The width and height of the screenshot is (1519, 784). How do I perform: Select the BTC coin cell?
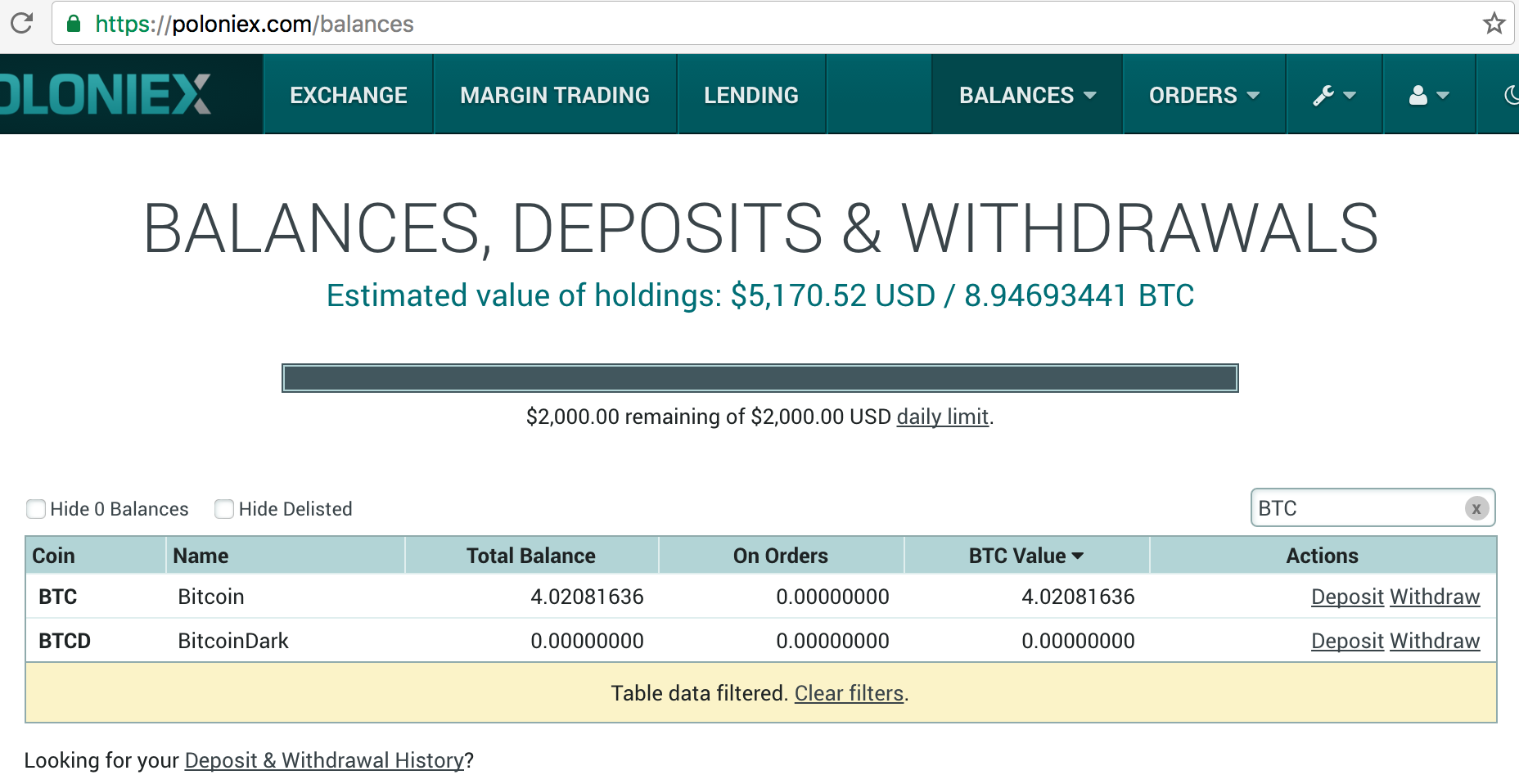click(58, 597)
